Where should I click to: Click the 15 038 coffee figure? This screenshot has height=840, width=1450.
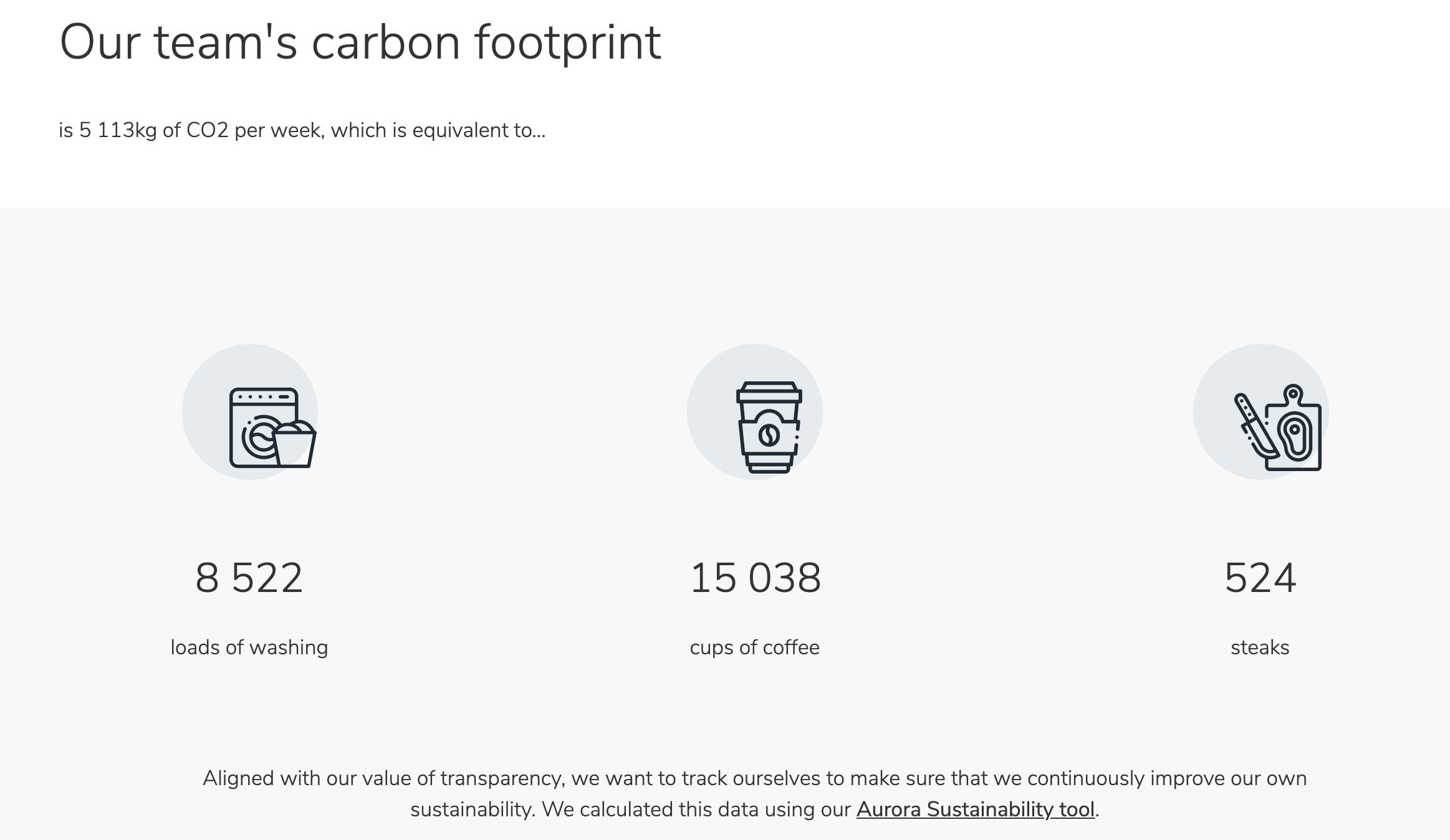tap(756, 578)
